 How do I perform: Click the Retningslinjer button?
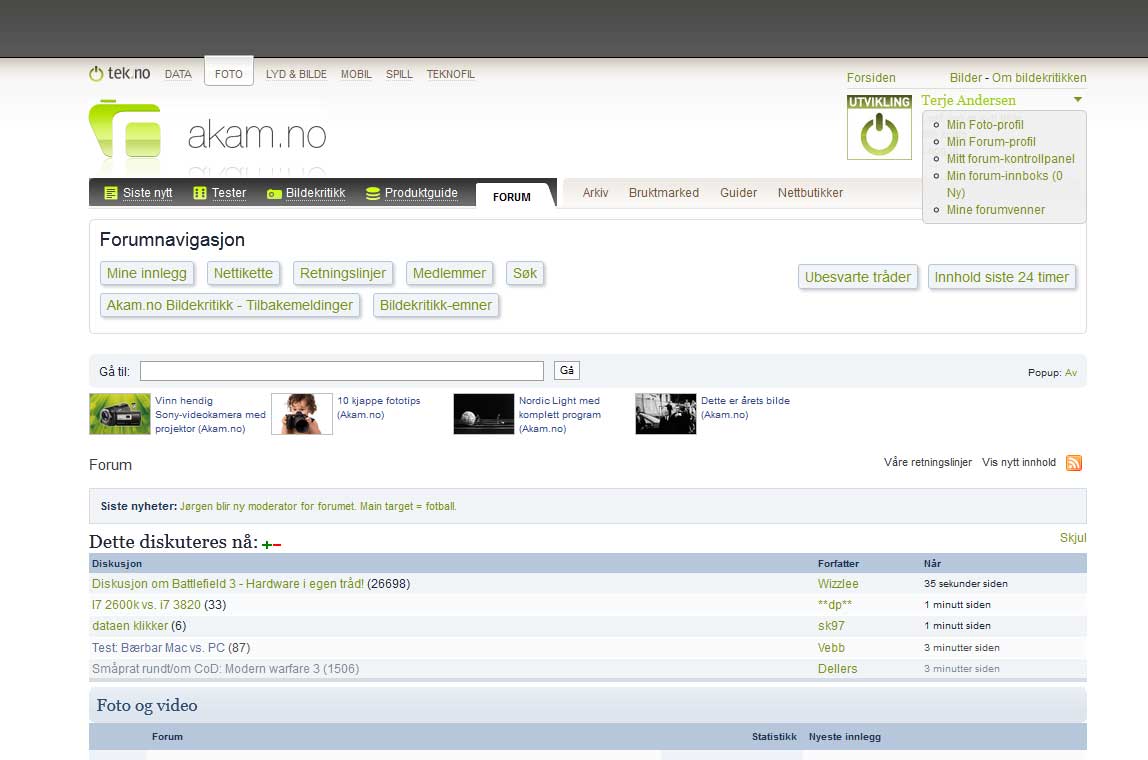click(x=343, y=273)
